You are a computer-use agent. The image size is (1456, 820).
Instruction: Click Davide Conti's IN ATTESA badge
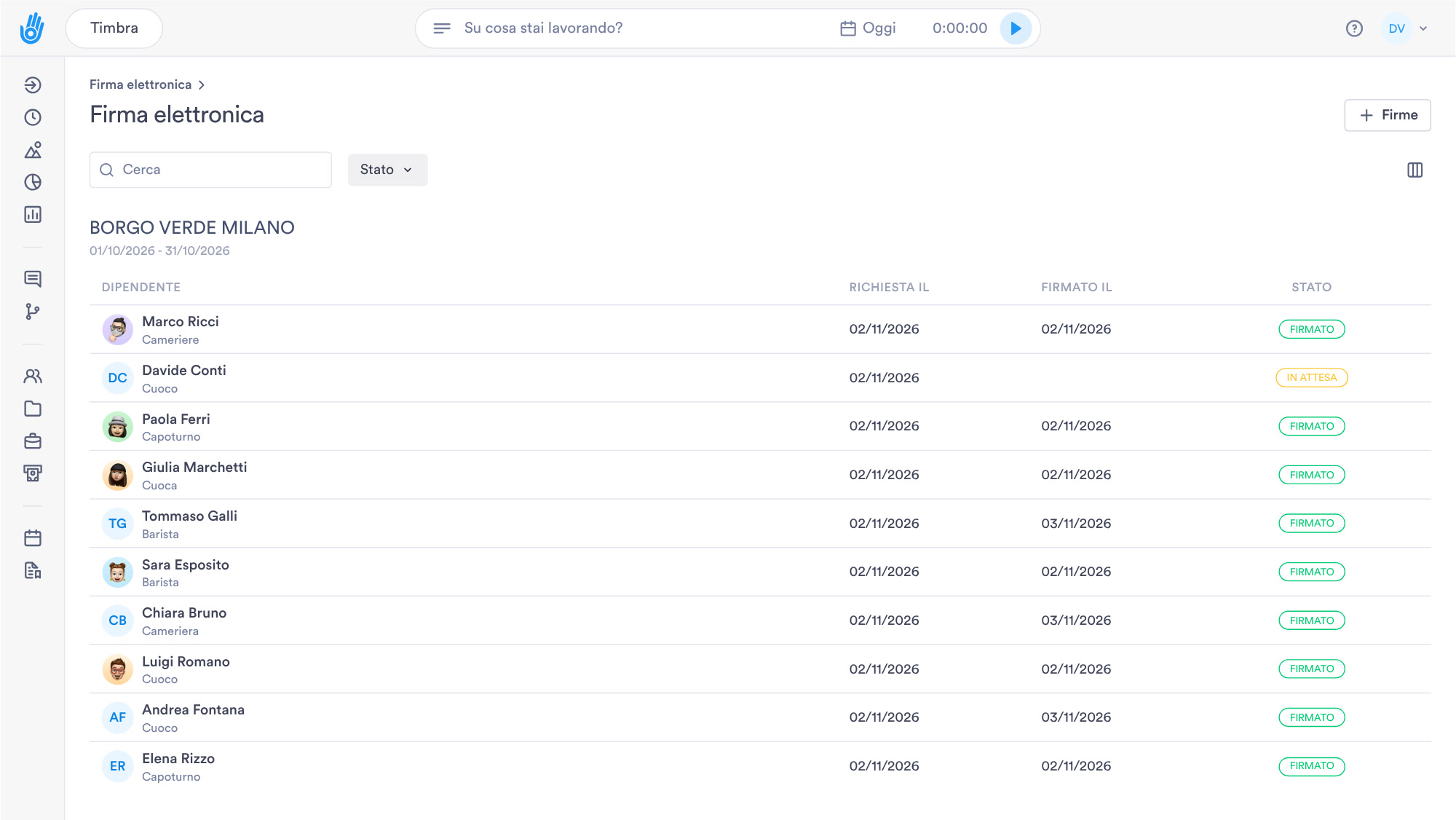pyautogui.click(x=1311, y=378)
